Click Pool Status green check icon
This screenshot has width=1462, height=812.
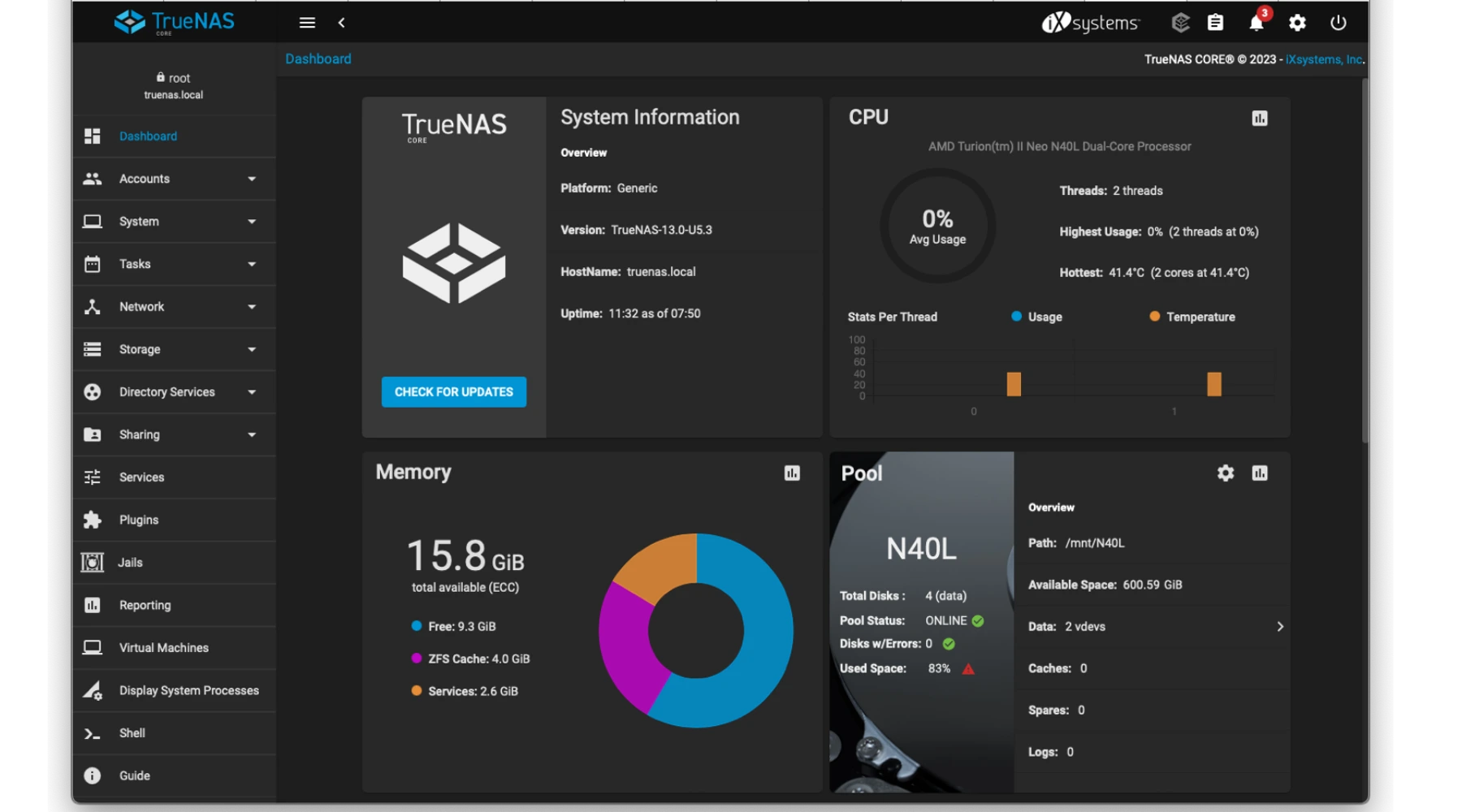coord(978,621)
